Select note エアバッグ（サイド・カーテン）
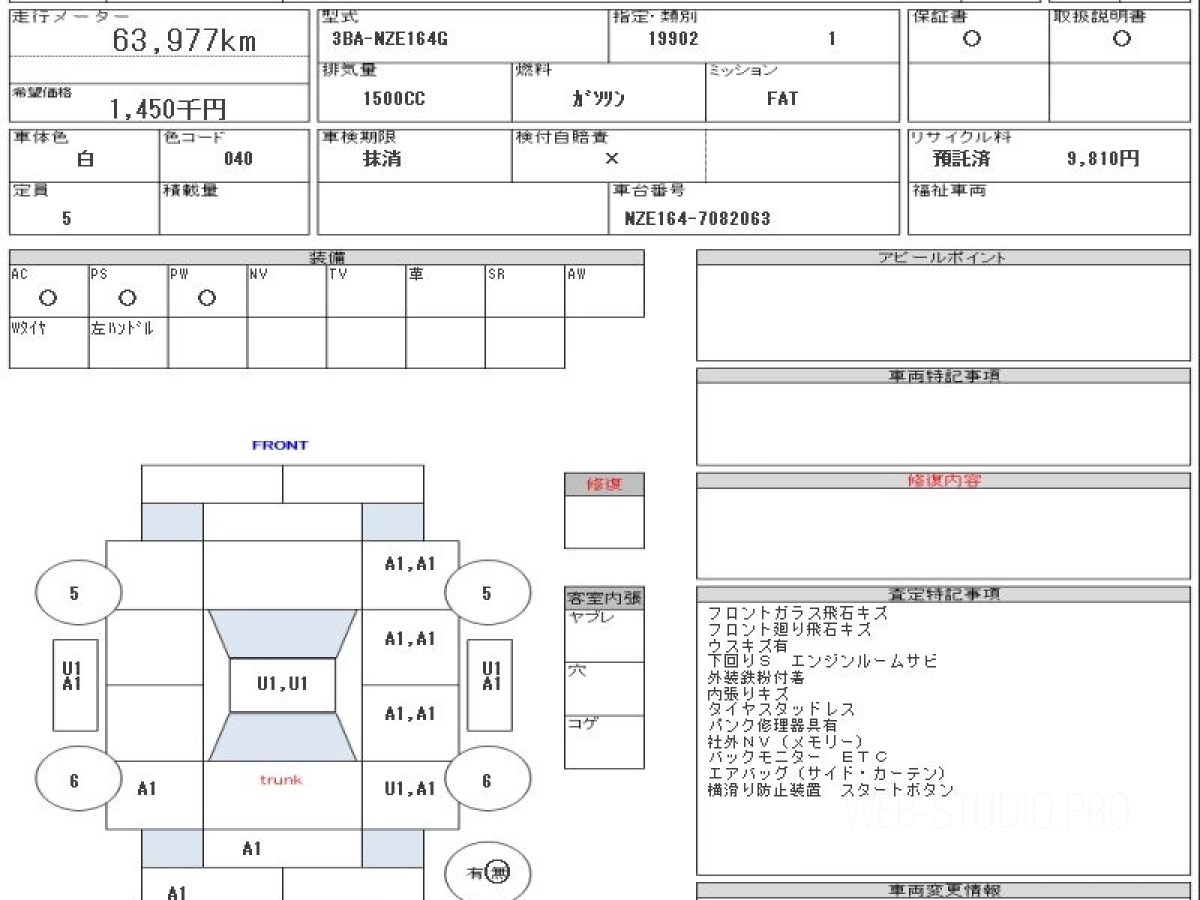 826,774
